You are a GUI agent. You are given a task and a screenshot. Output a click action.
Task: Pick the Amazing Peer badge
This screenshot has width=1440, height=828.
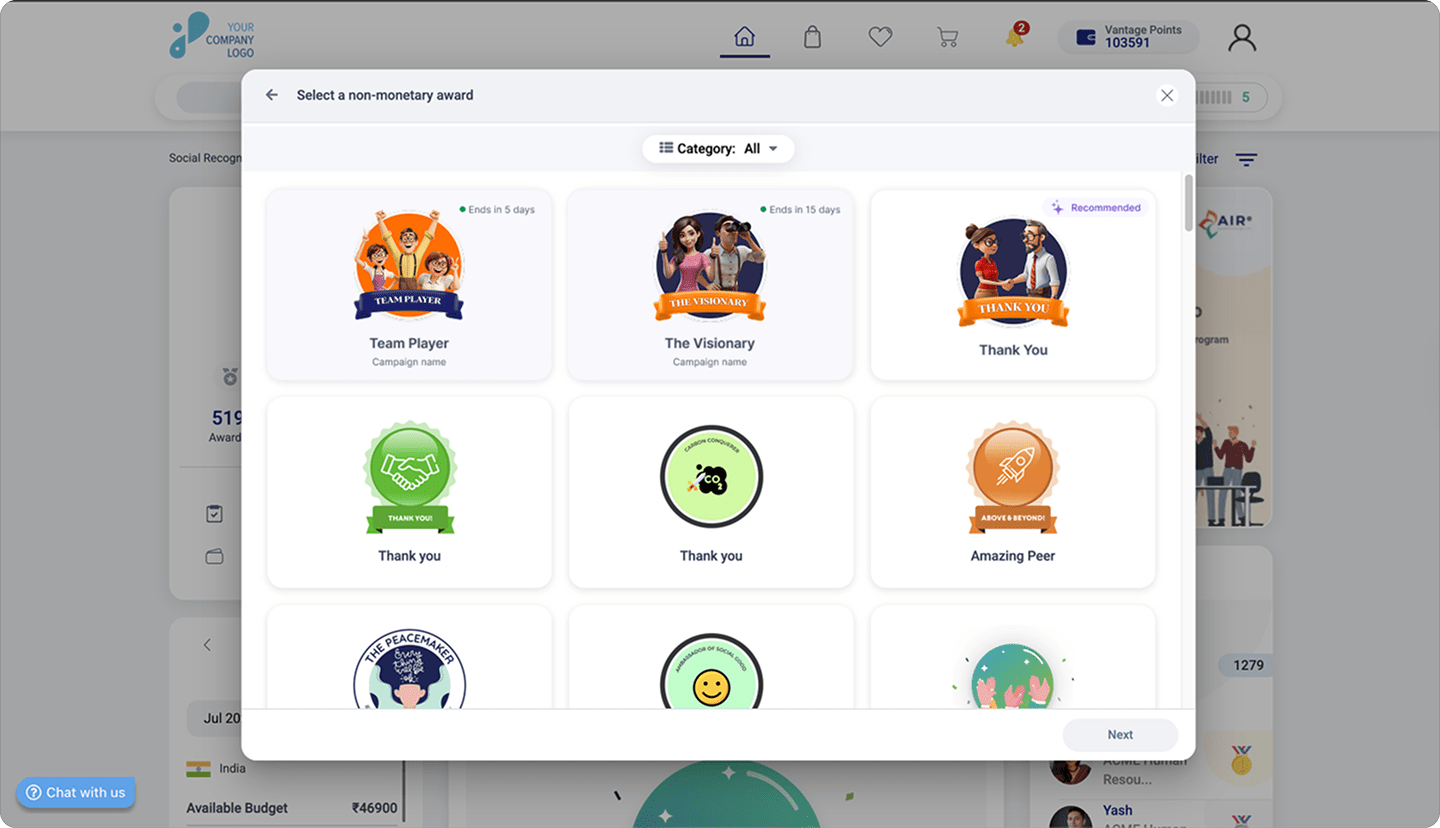(x=1012, y=491)
